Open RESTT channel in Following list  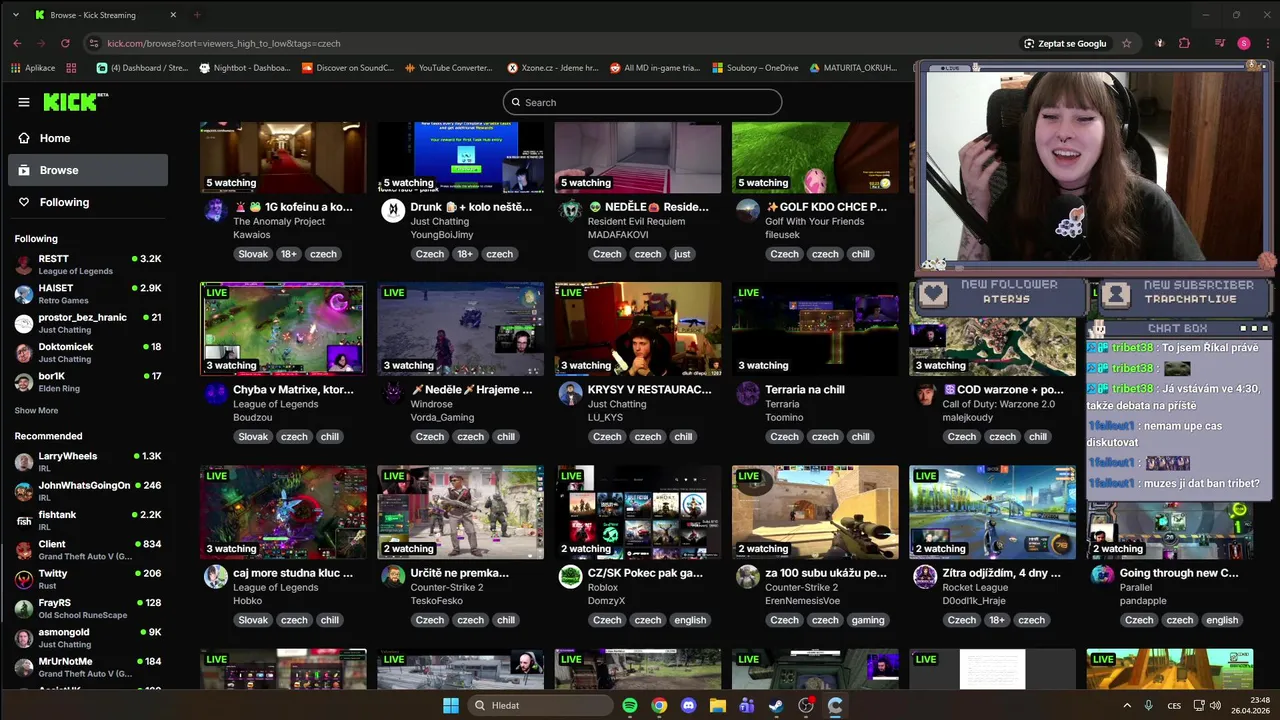tap(88, 265)
